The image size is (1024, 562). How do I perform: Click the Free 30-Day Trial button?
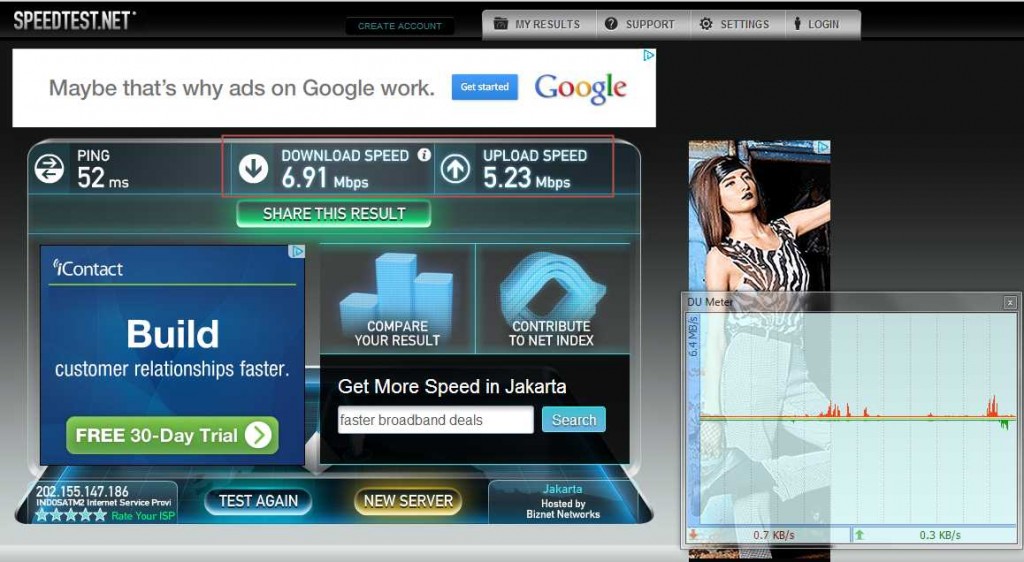click(172, 435)
